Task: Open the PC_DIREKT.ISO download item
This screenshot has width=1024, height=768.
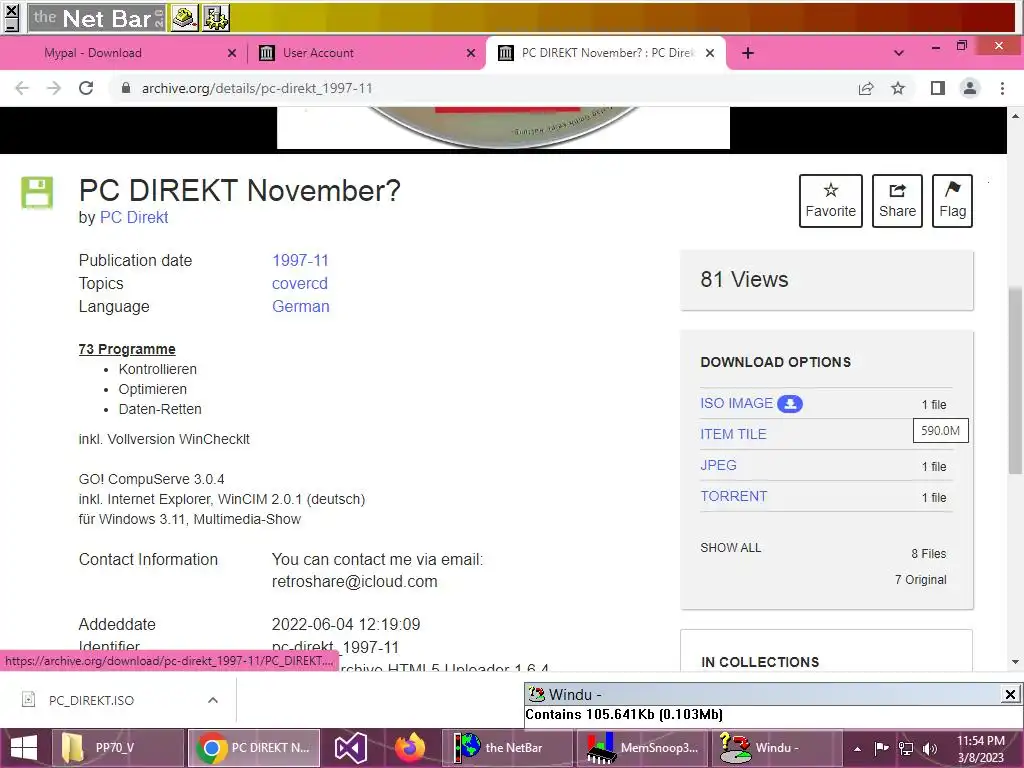Action: pos(91,701)
